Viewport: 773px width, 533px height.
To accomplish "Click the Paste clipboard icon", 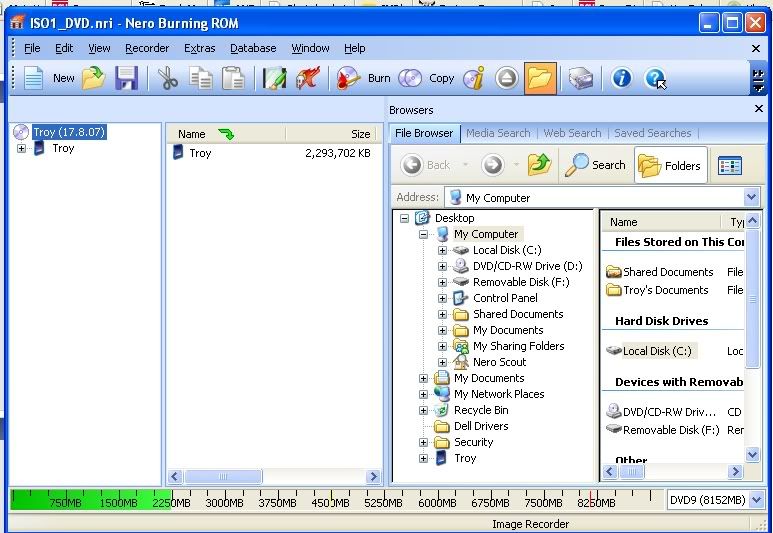I will 233,78.
